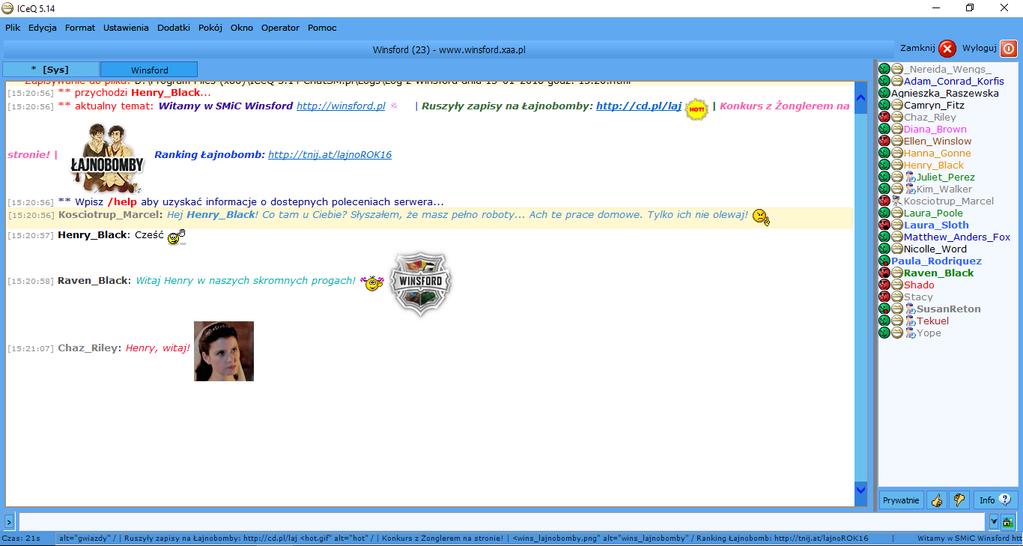Screen dimensions: 1023x546
Task: Open the Pomoc menu
Action: (322, 27)
